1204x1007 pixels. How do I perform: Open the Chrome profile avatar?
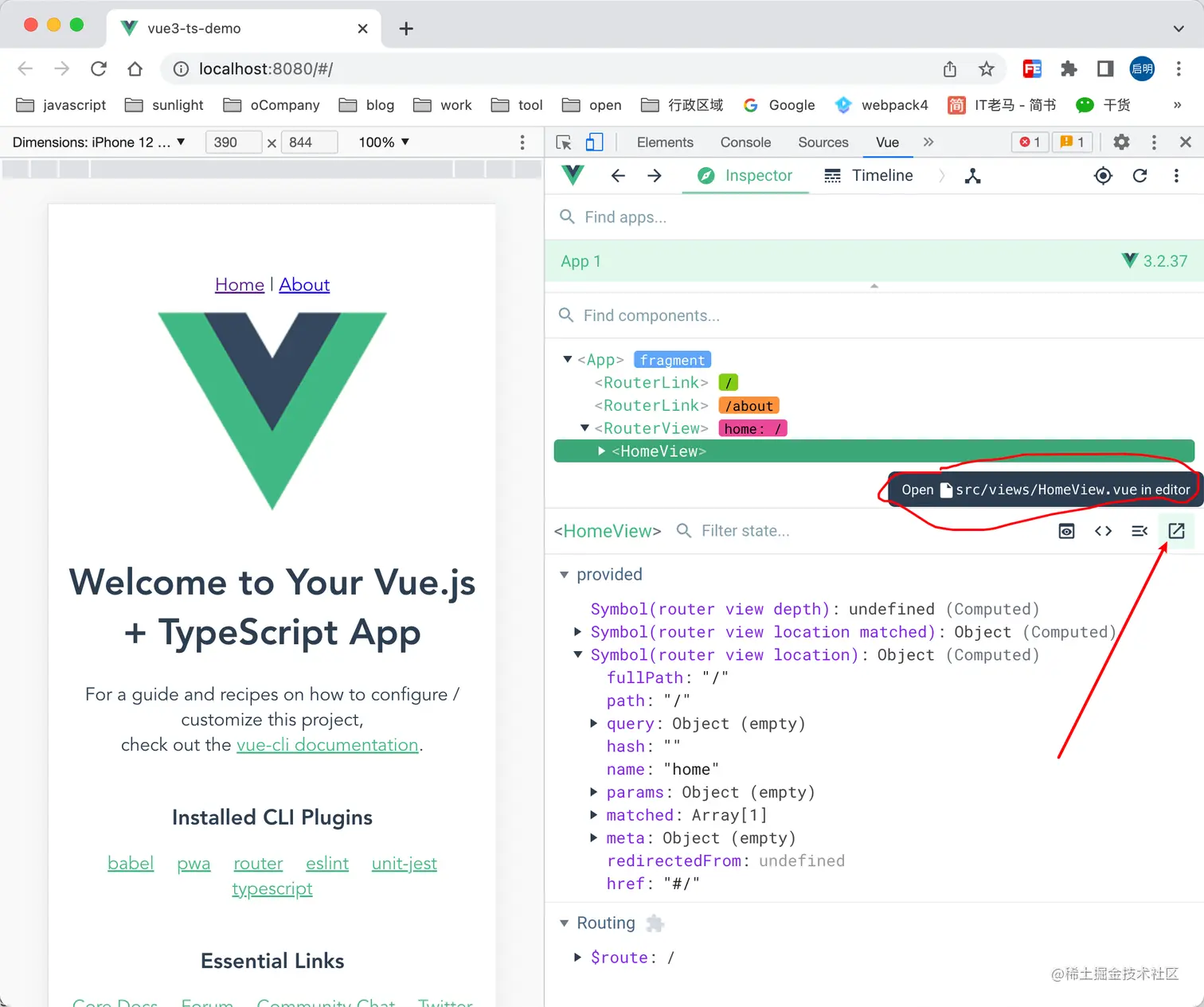(x=1142, y=69)
